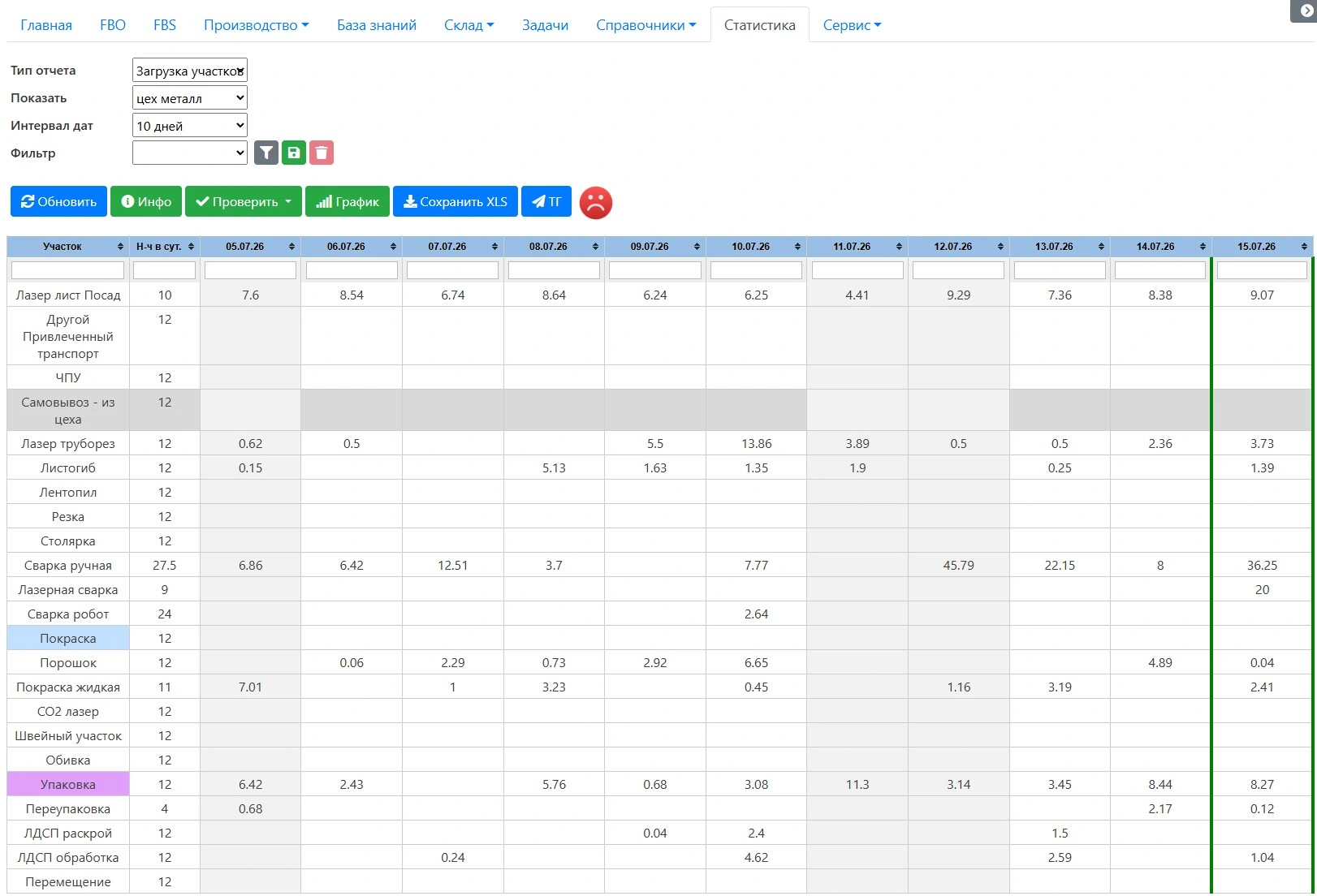
Task: Click Н-ч в сут. filter field
Action: click(165, 270)
